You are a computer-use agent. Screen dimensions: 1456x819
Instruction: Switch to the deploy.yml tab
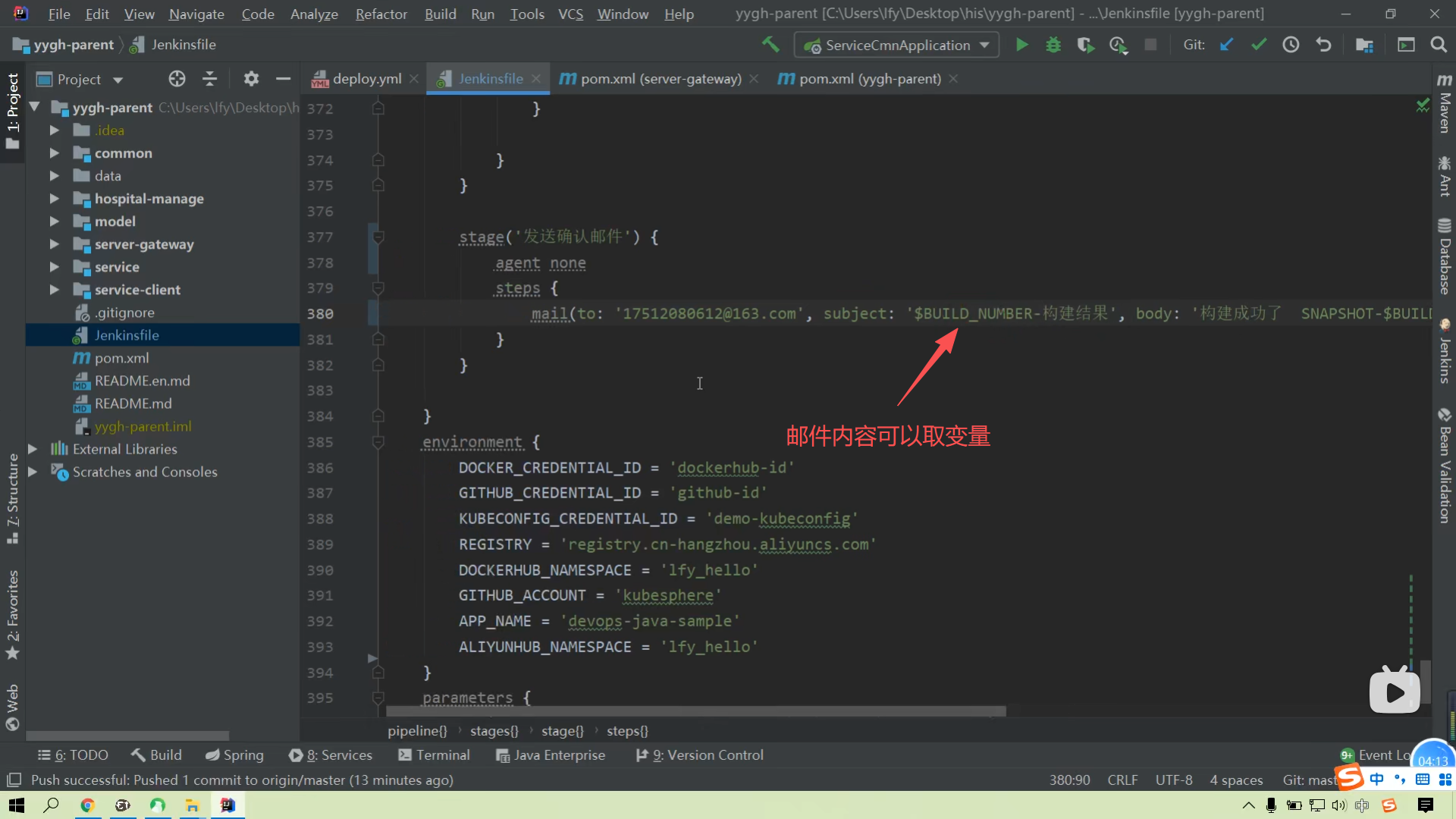click(366, 79)
